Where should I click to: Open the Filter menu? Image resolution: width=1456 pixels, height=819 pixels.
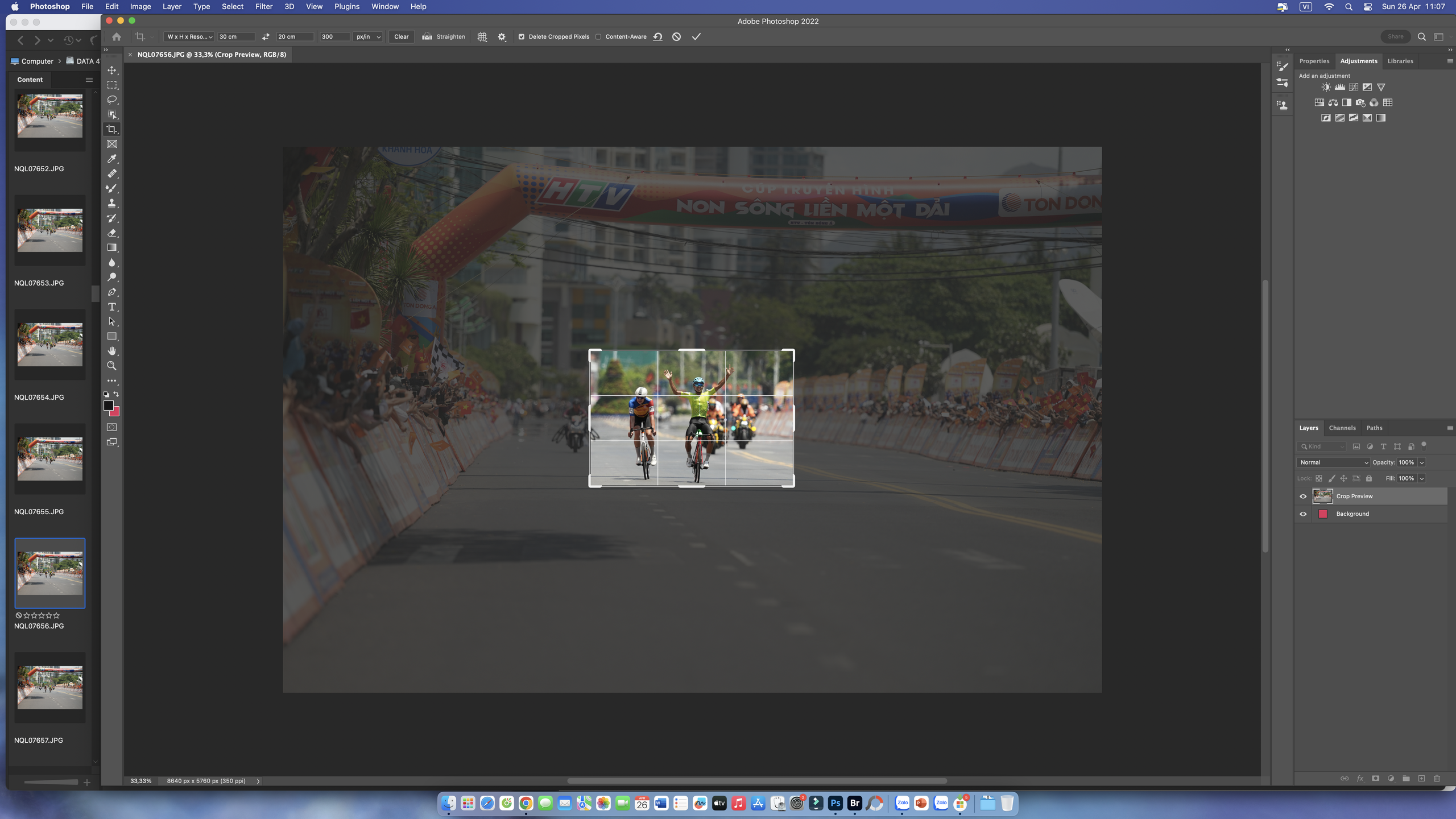pyautogui.click(x=263, y=6)
